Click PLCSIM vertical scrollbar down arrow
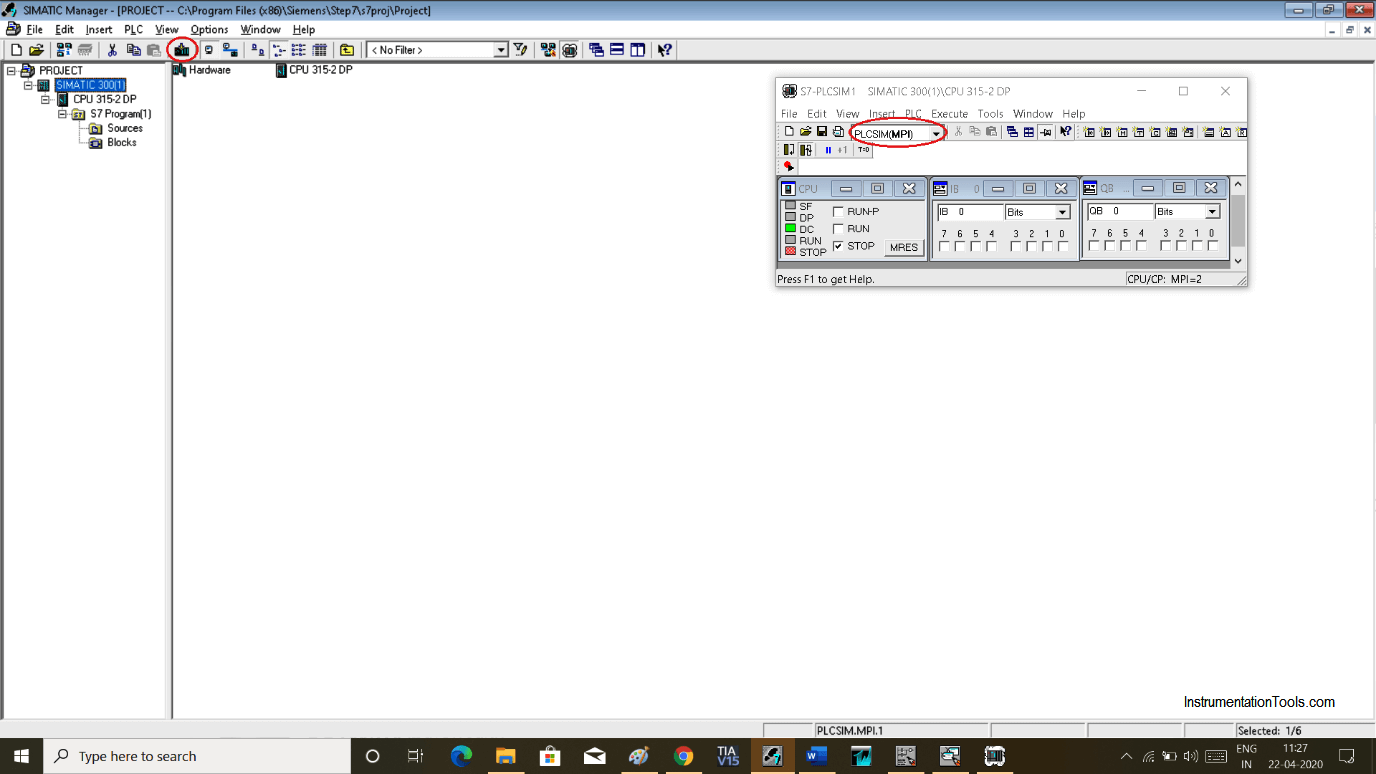1376x774 pixels. [x=1238, y=262]
